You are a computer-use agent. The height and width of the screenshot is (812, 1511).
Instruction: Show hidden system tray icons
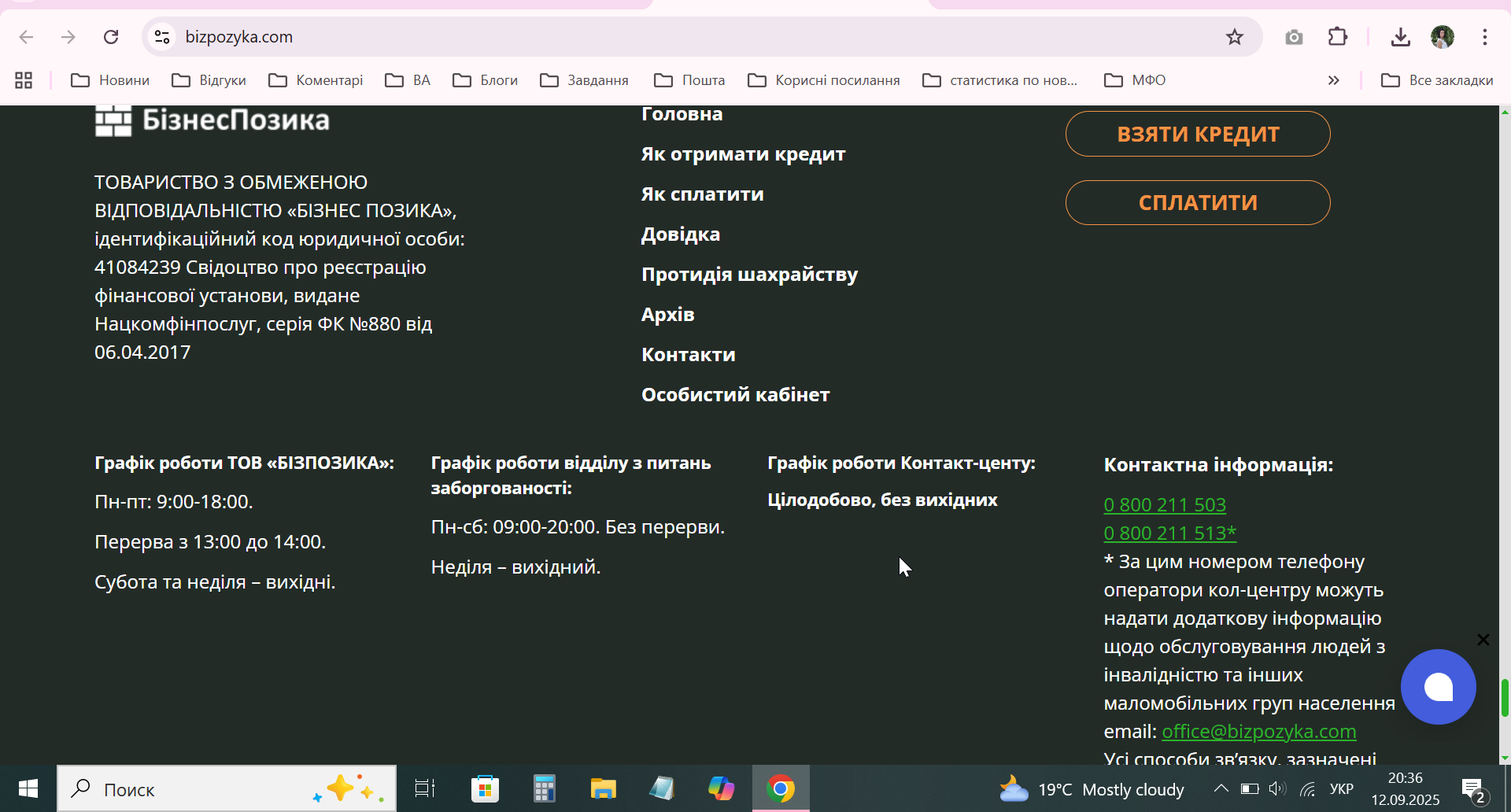pos(1221,788)
